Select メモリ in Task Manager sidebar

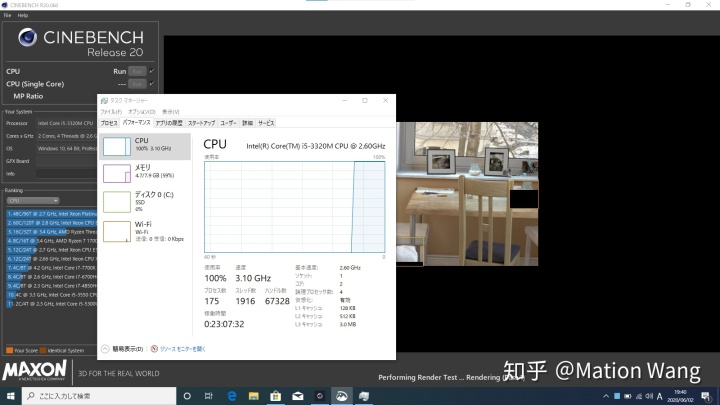pos(145,173)
